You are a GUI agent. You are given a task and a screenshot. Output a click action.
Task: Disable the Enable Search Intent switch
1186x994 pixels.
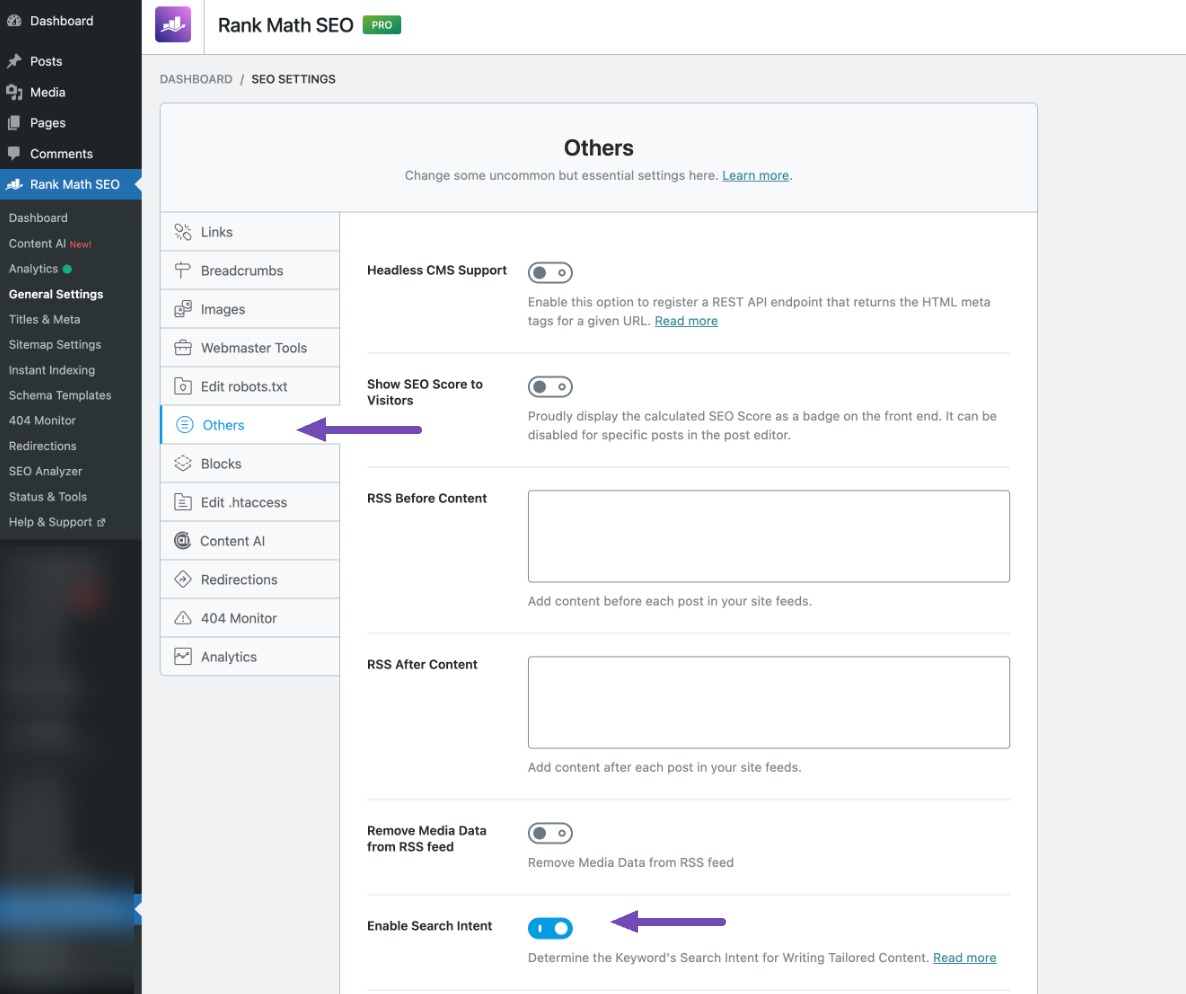point(550,929)
